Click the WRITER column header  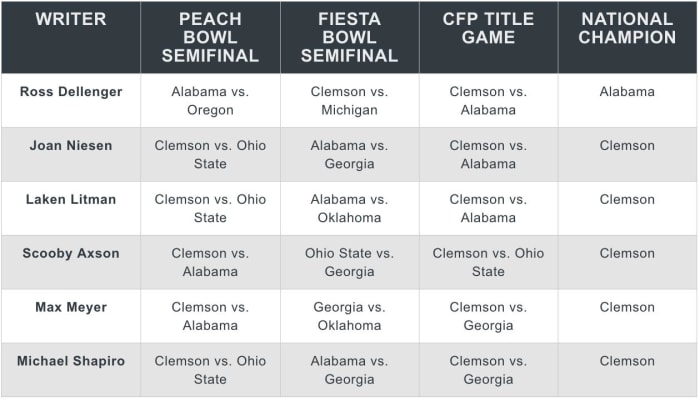[71, 19]
